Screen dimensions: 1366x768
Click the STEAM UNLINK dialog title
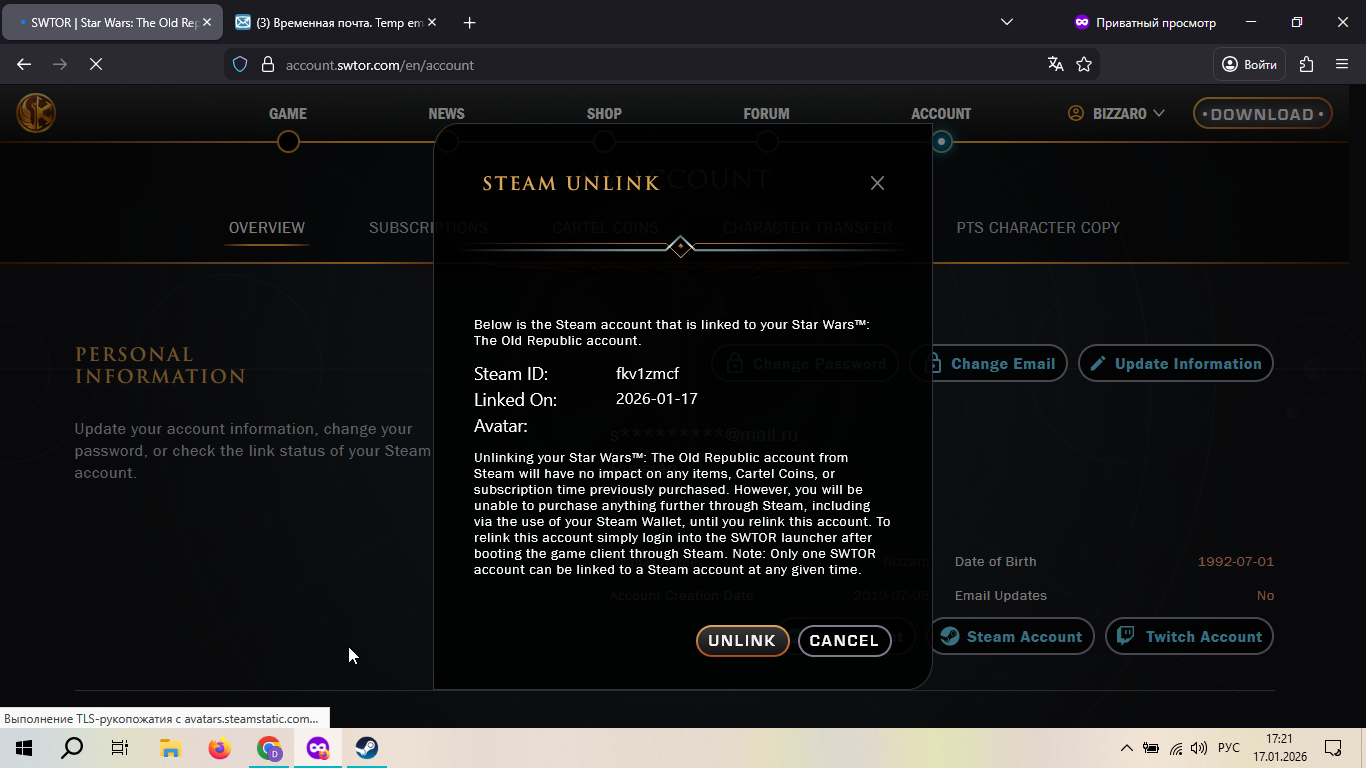pyautogui.click(x=571, y=183)
